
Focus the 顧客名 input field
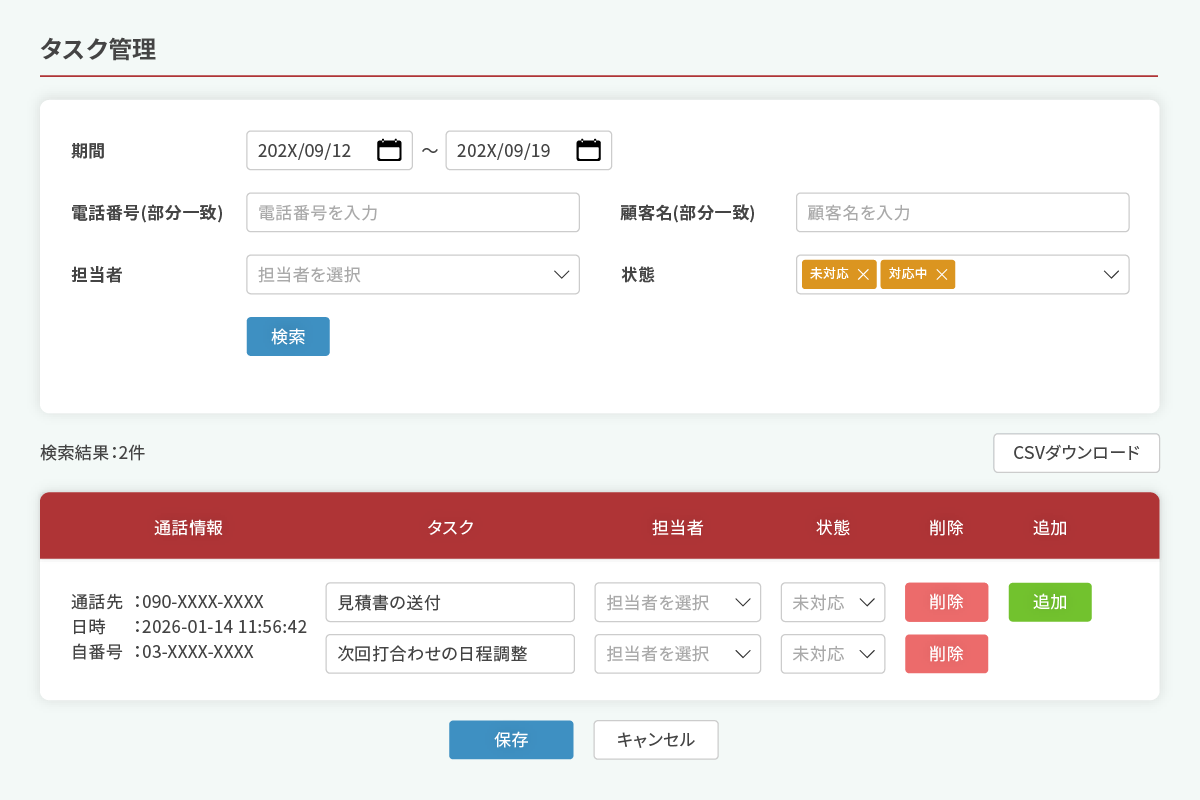coord(962,213)
